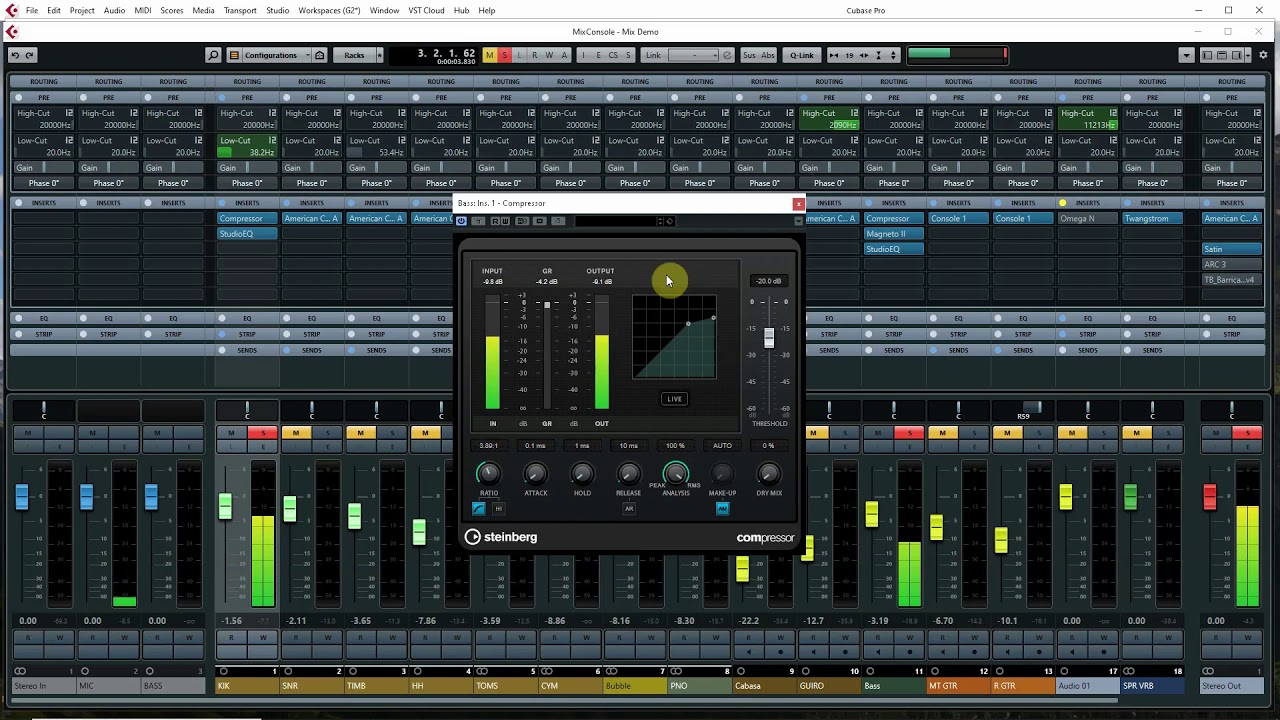This screenshot has width=1280, height=720.
Task: Click the Racks button
Action: (354, 55)
